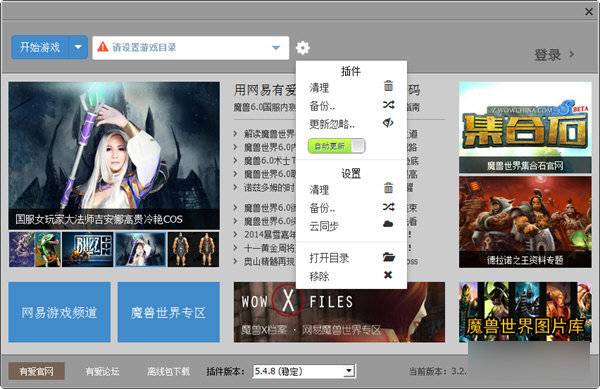Click 当前版本 status text
Image resolution: width=600 pixels, height=389 pixels.
[437, 371]
